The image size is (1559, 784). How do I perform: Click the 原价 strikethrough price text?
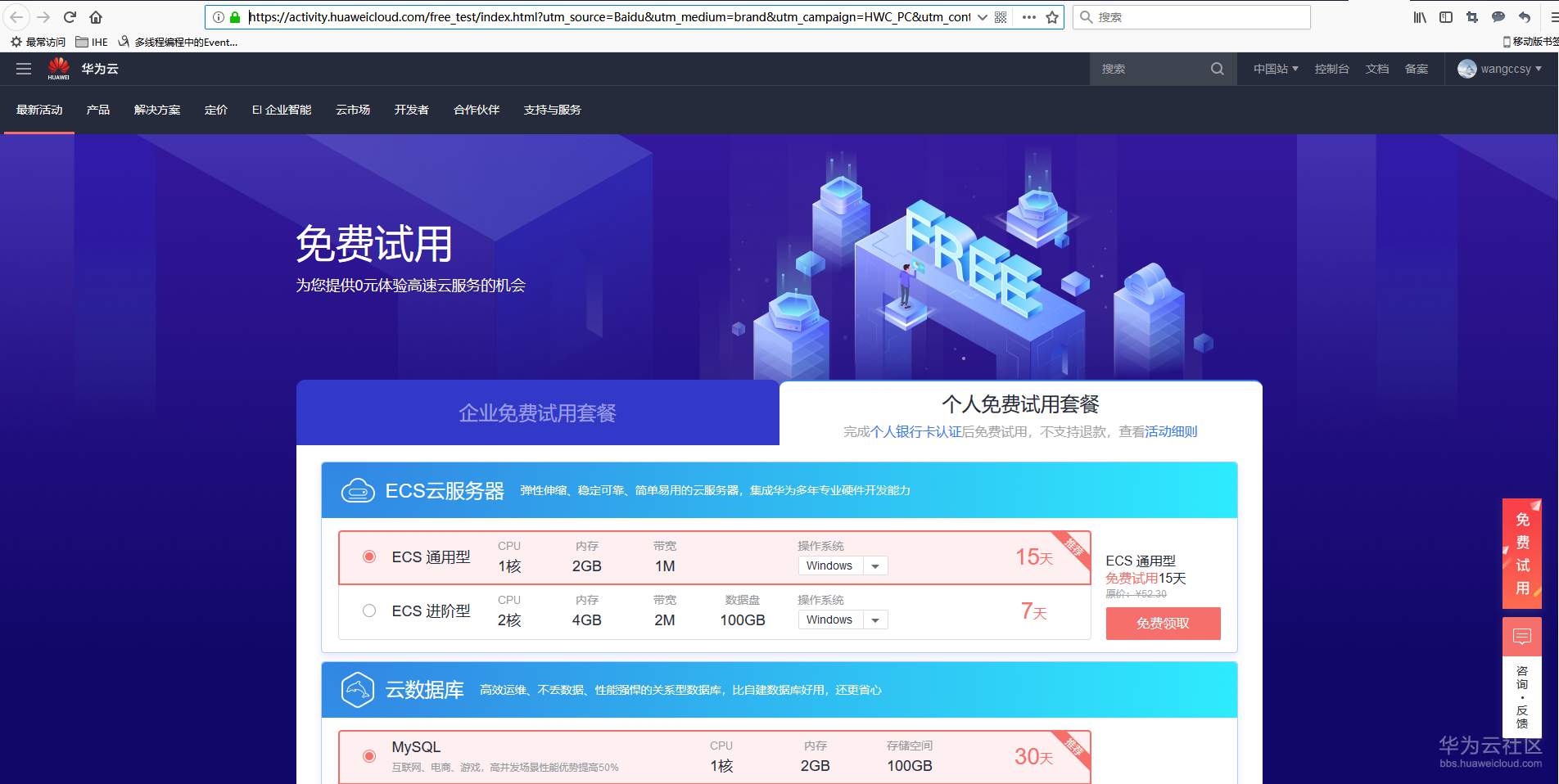[x=1136, y=594]
